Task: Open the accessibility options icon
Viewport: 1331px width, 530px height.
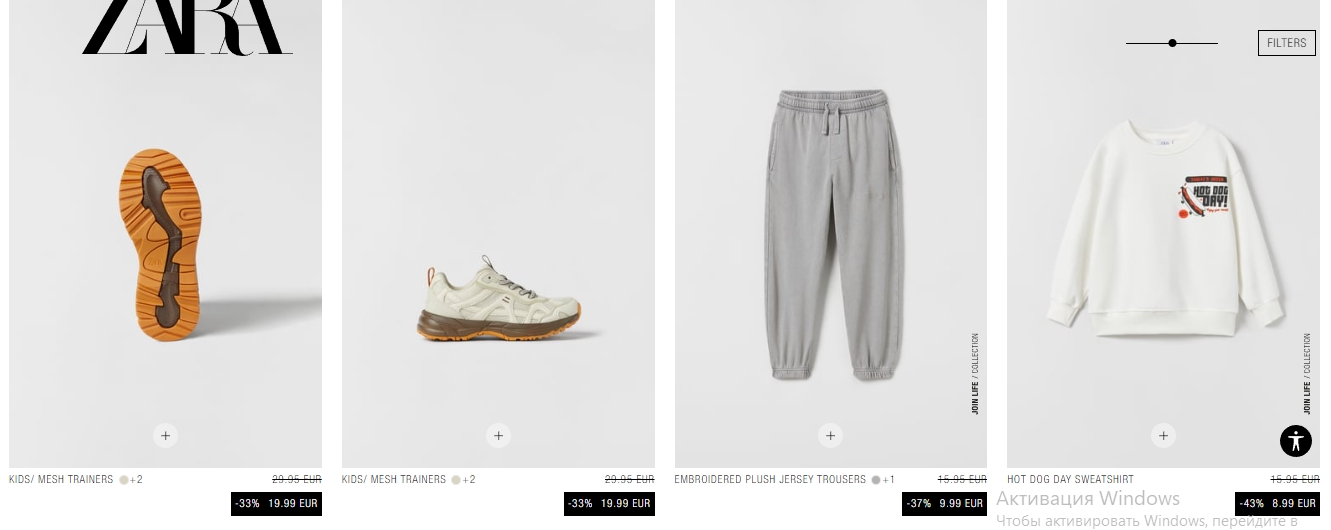Action: tap(1295, 441)
